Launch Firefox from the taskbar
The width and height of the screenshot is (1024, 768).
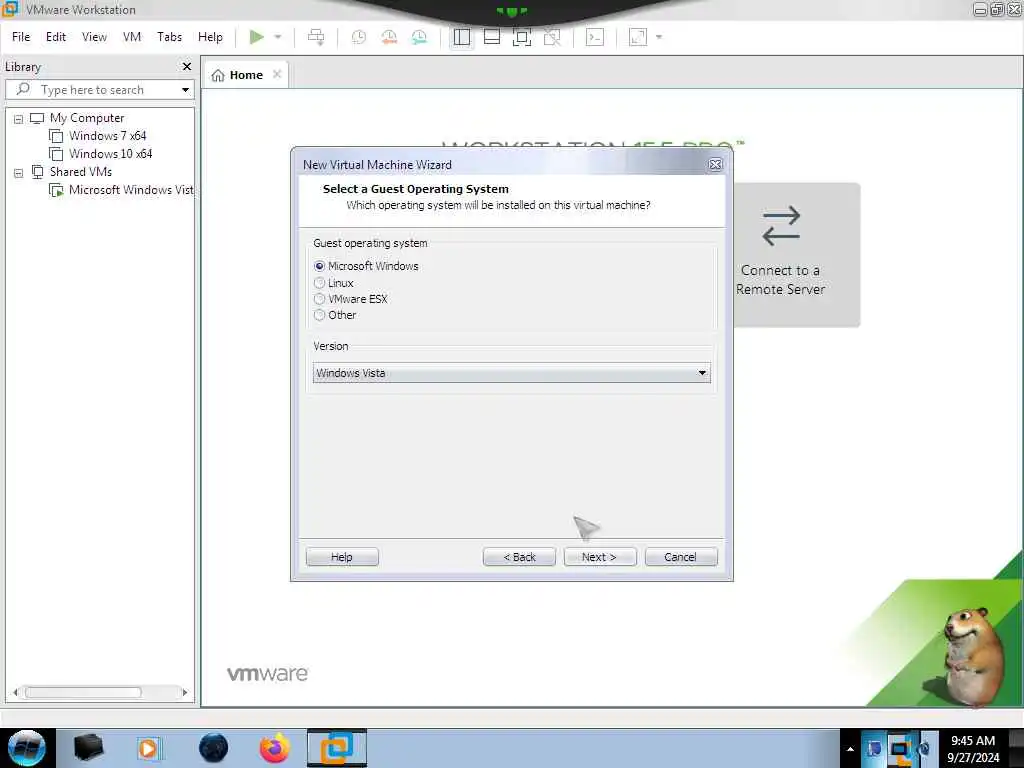275,748
